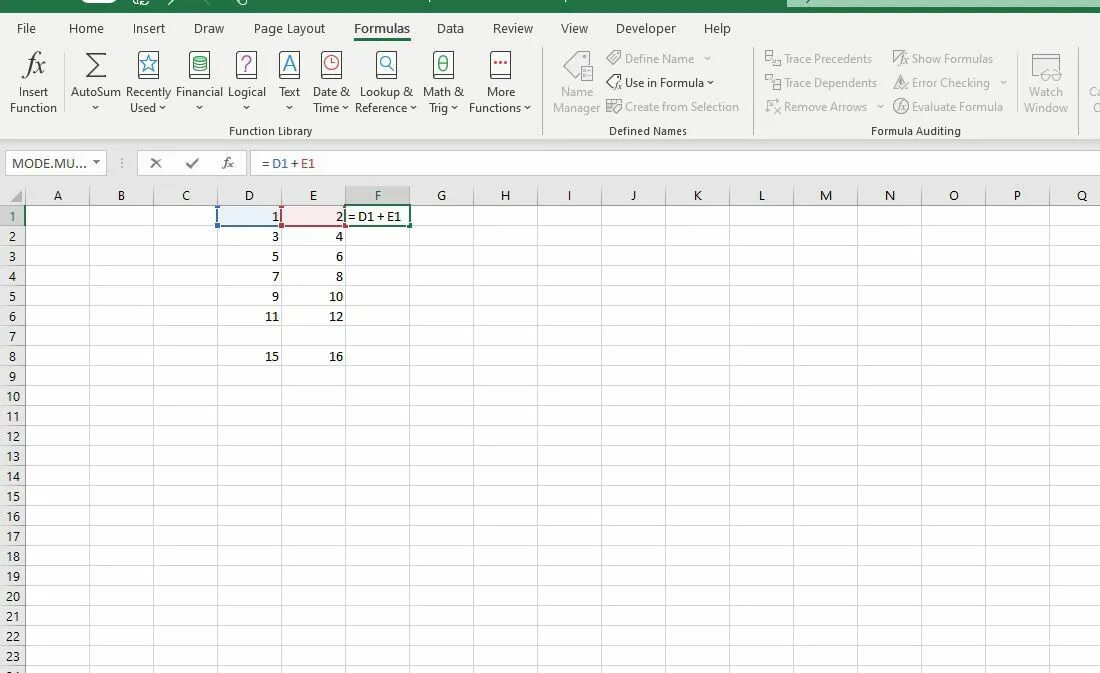
Task: Click Trace Dependents
Action: point(821,83)
